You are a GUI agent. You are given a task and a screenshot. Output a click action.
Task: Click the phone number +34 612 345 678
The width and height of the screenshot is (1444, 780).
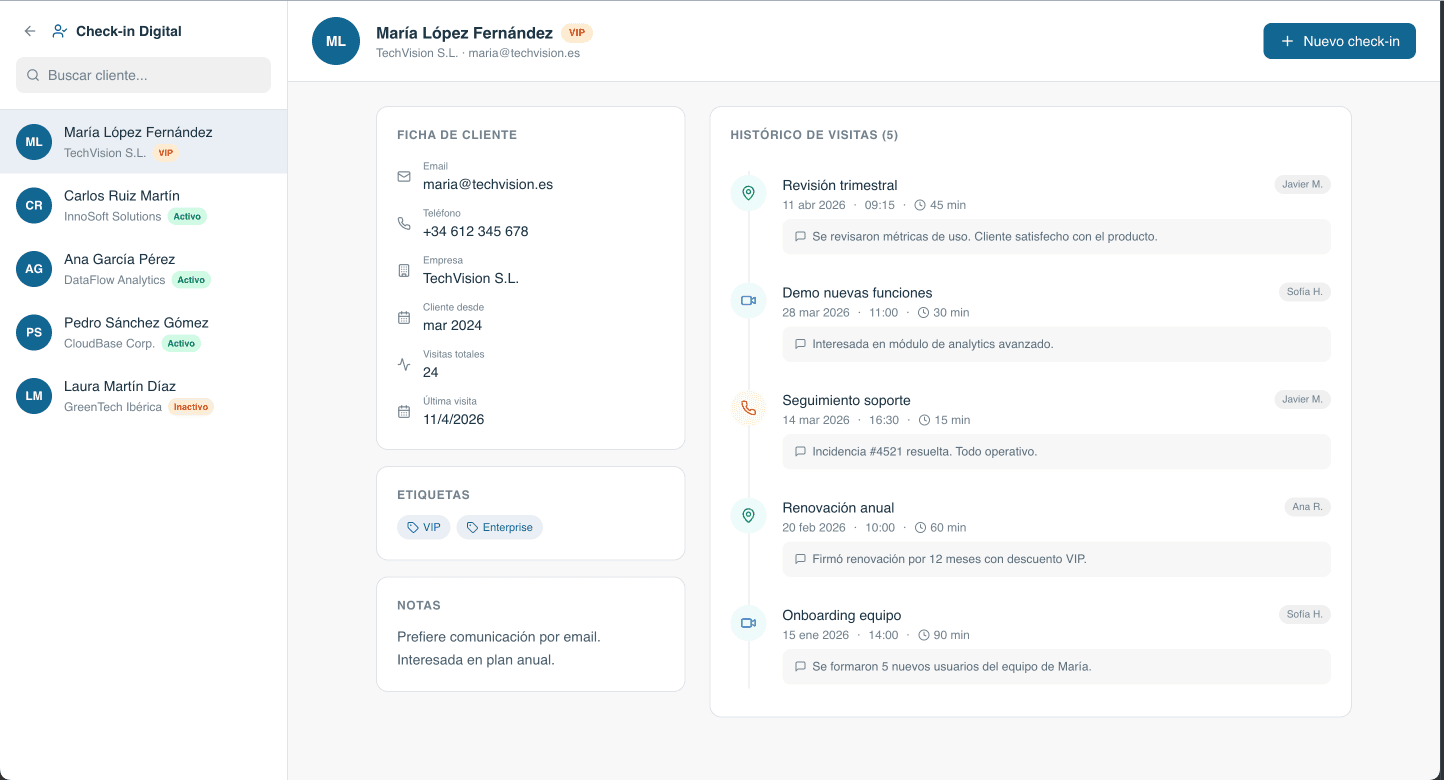[475, 231]
